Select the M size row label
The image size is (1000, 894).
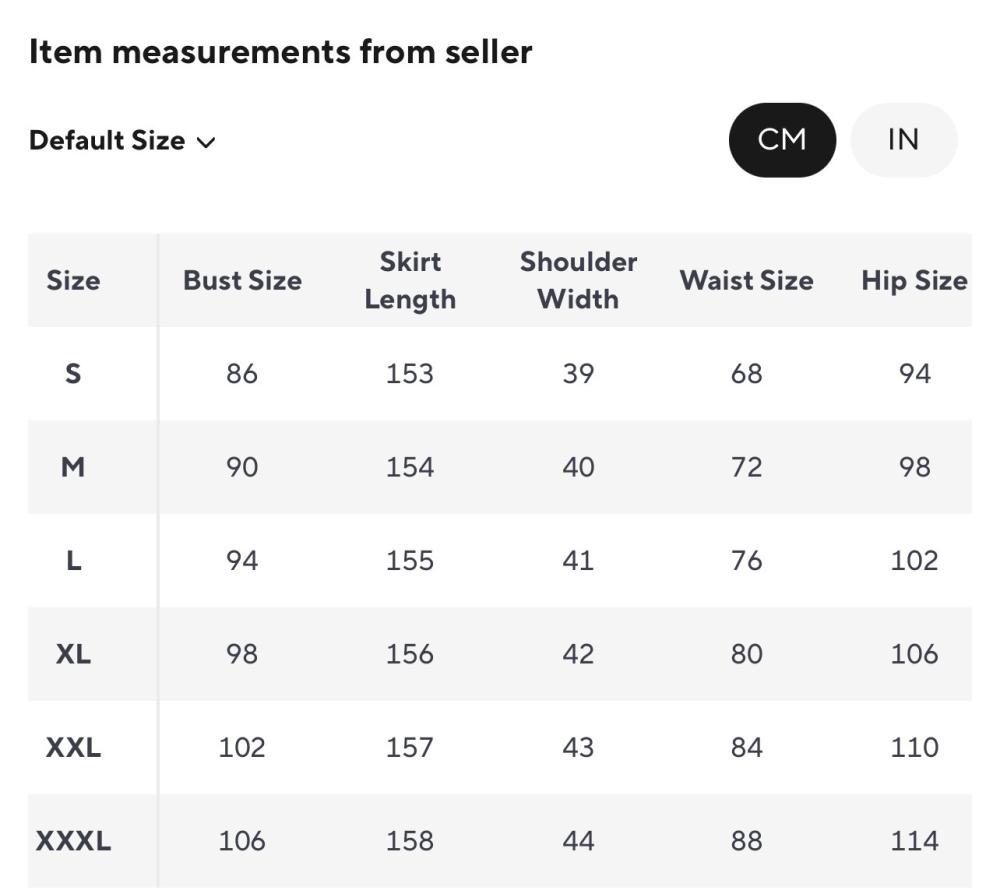(x=73, y=467)
